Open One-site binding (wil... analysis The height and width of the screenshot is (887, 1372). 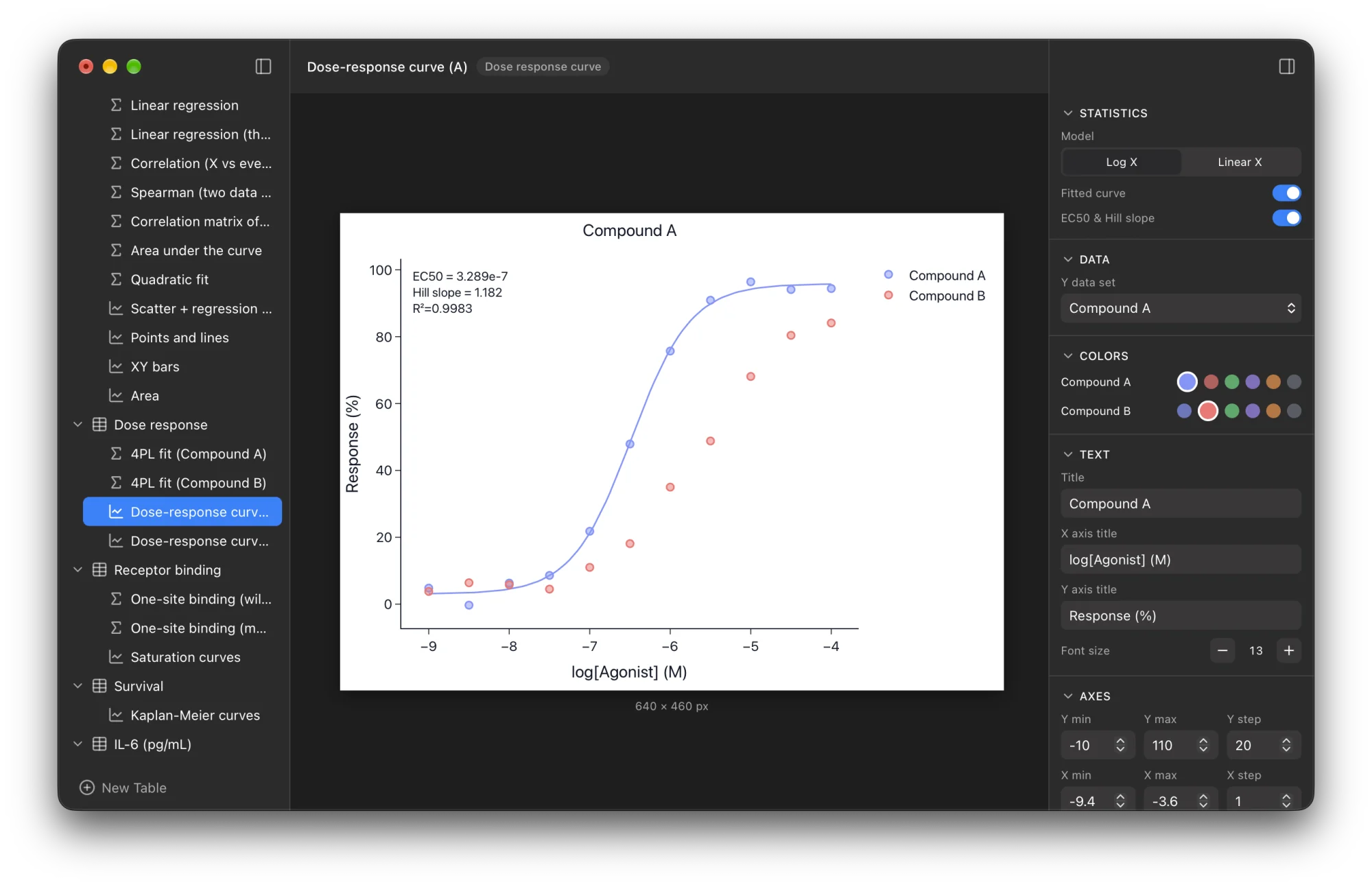tap(182, 599)
